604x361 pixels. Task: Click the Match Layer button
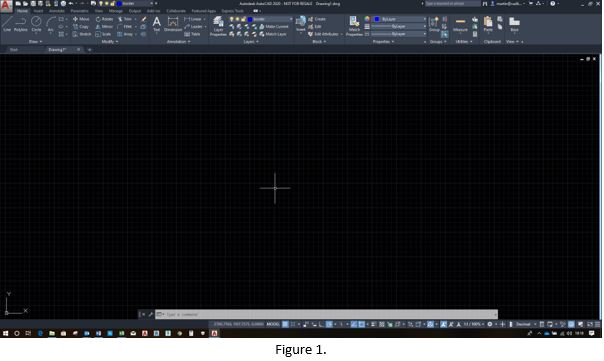tap(273, 34)
